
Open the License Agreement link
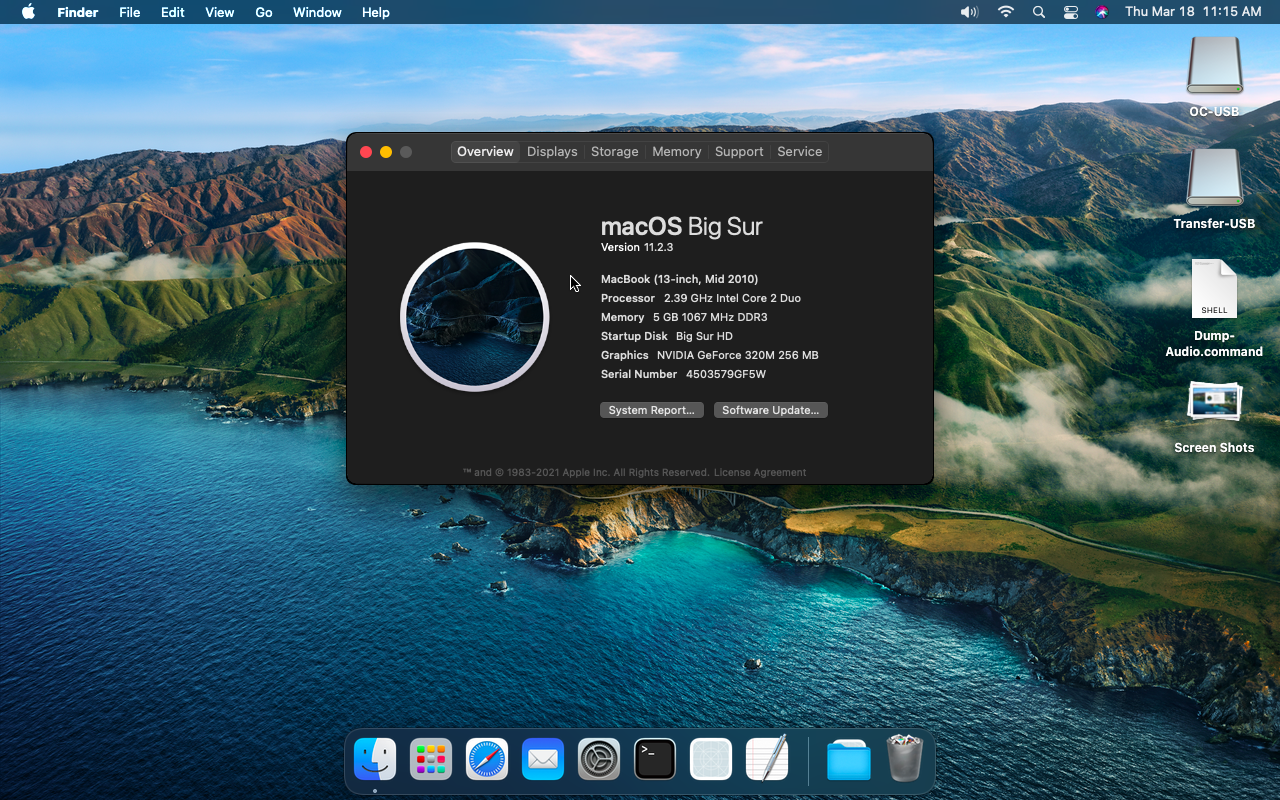point(759,472)
